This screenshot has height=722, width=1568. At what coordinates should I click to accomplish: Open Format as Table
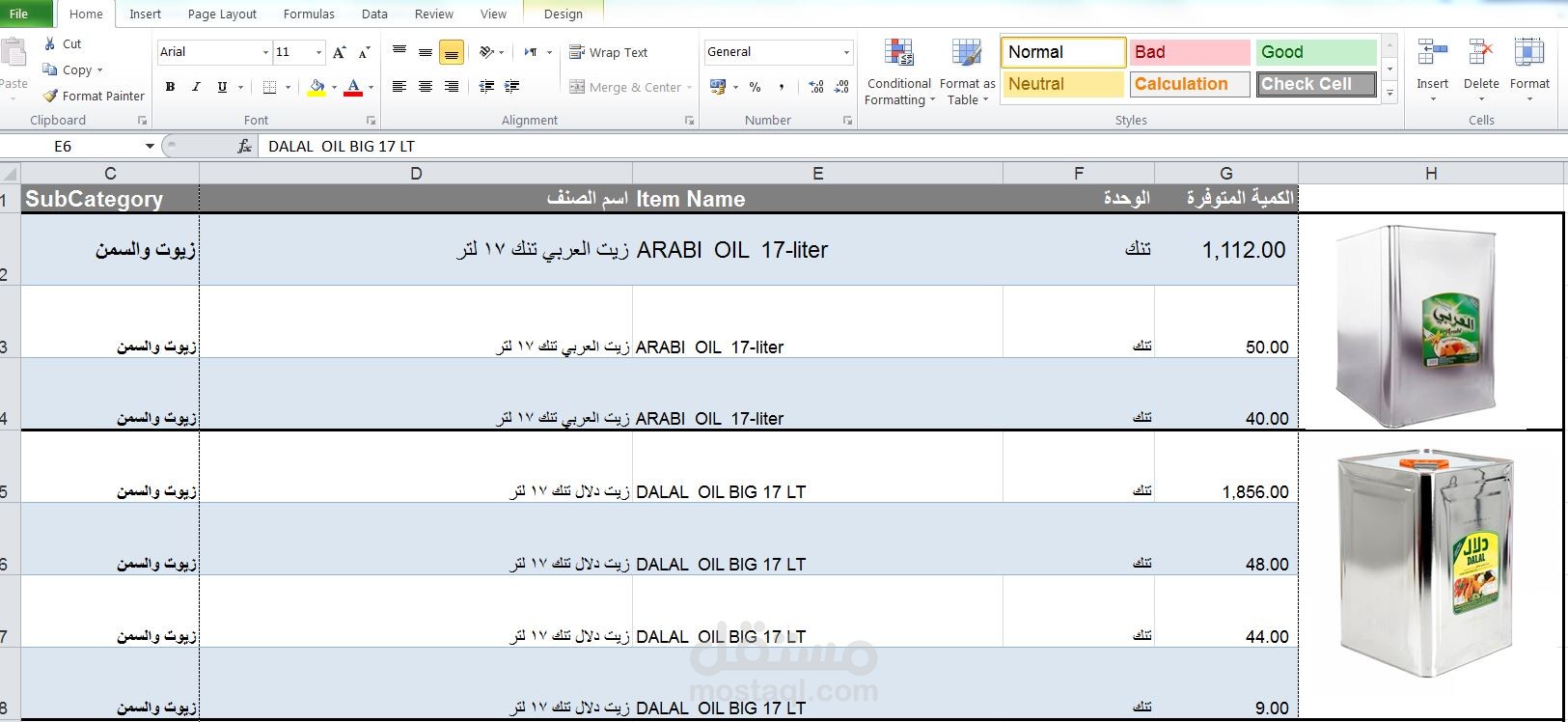pyautogui.click(x=967, y=72)
